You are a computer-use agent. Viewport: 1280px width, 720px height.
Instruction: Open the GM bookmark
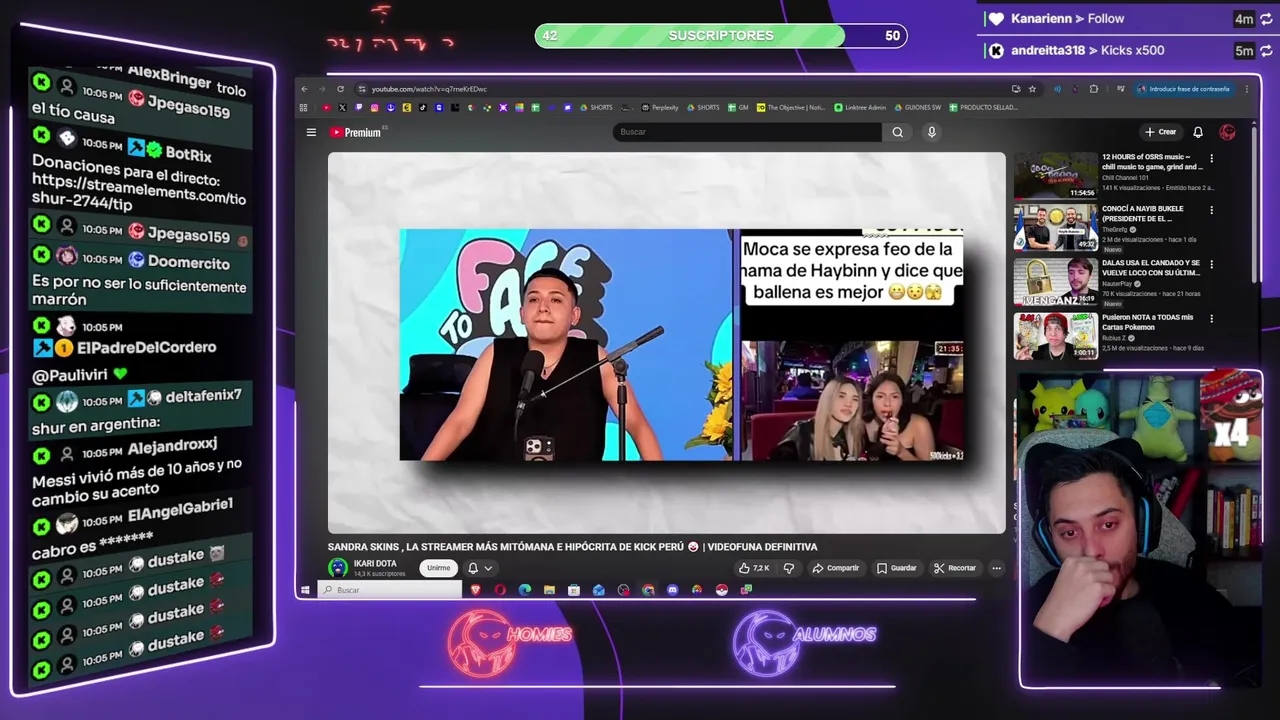[738, 107]
